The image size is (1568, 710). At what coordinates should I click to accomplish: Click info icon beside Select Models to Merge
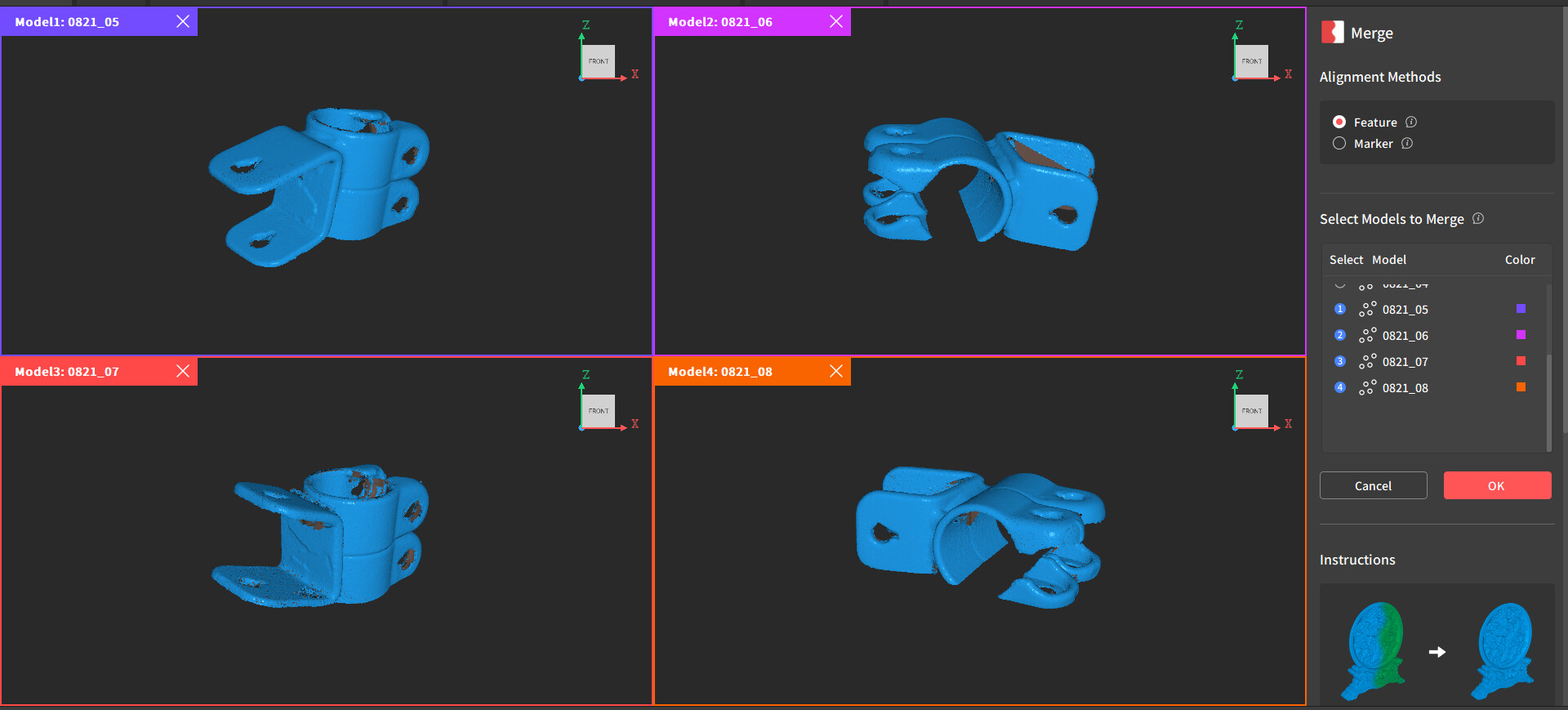[x=1478, y=218]
